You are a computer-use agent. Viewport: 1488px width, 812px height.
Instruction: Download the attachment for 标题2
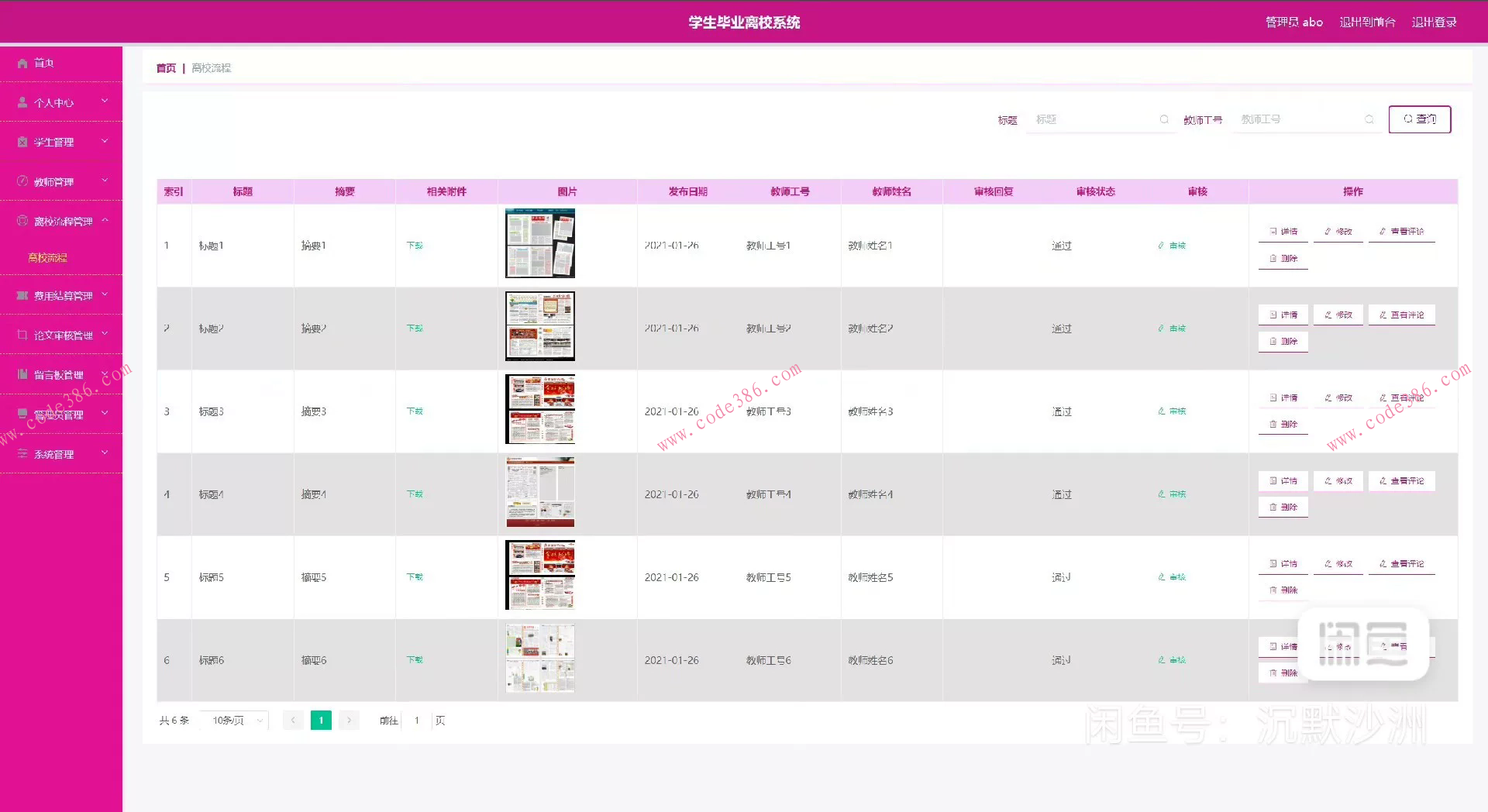pos(415,329)
